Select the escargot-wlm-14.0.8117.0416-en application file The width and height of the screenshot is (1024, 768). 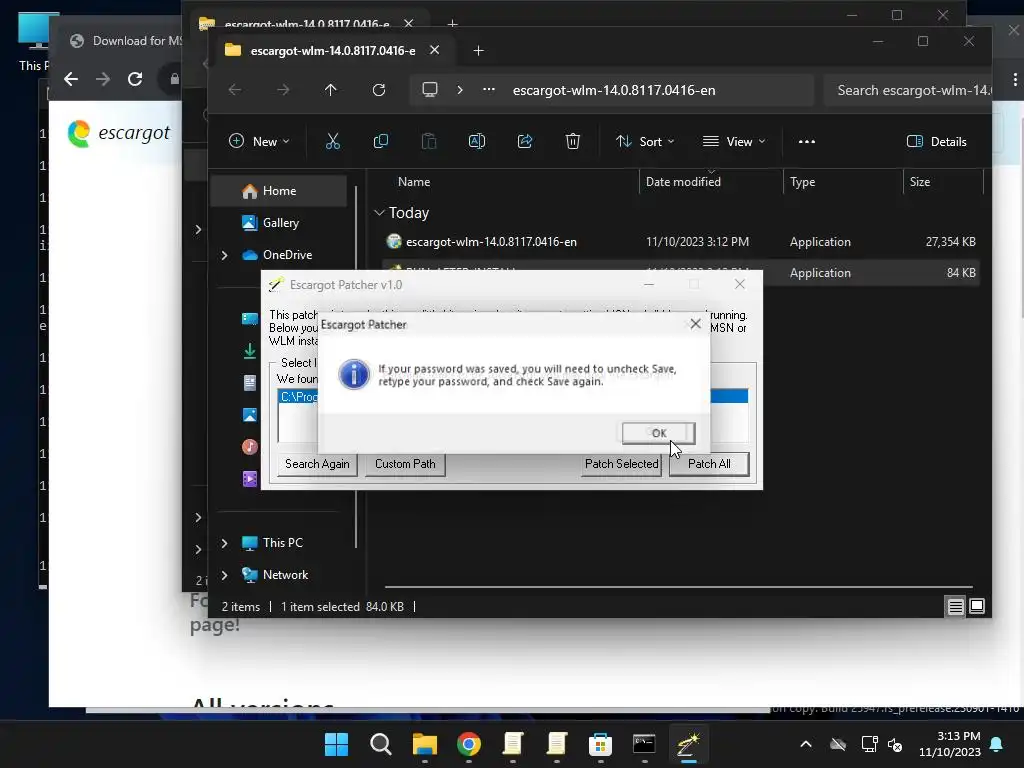[x=491, y=242]
